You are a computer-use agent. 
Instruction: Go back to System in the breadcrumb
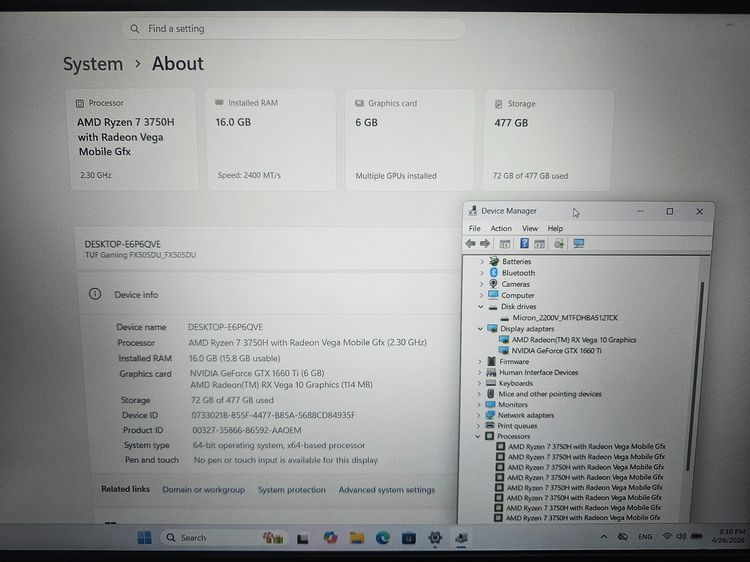[93, 64]
